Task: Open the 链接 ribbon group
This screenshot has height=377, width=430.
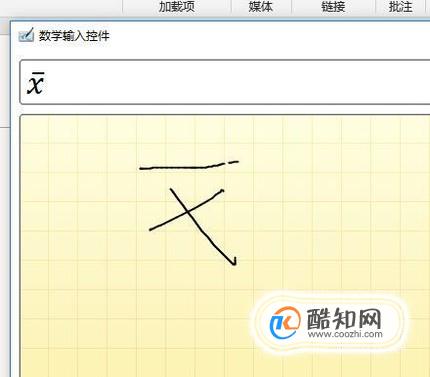Action: [333, 7]
